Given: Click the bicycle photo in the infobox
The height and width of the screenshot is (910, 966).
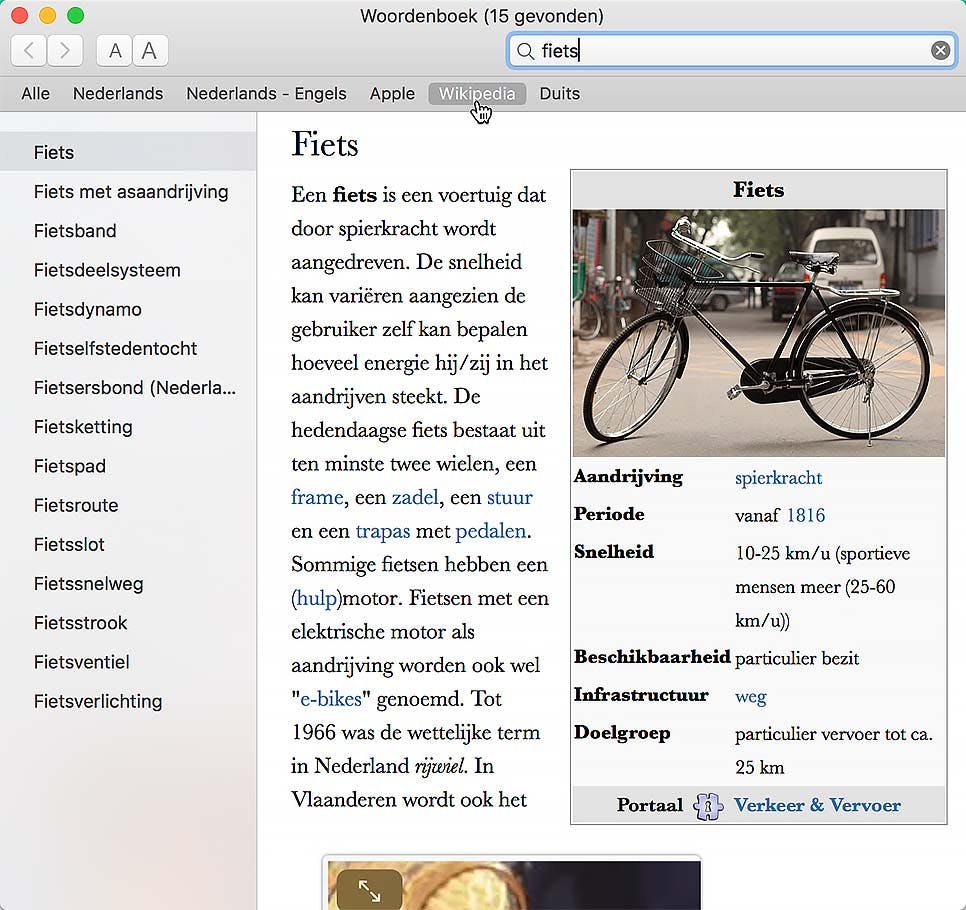Looking at the screenshot, I should coord(757,328).
